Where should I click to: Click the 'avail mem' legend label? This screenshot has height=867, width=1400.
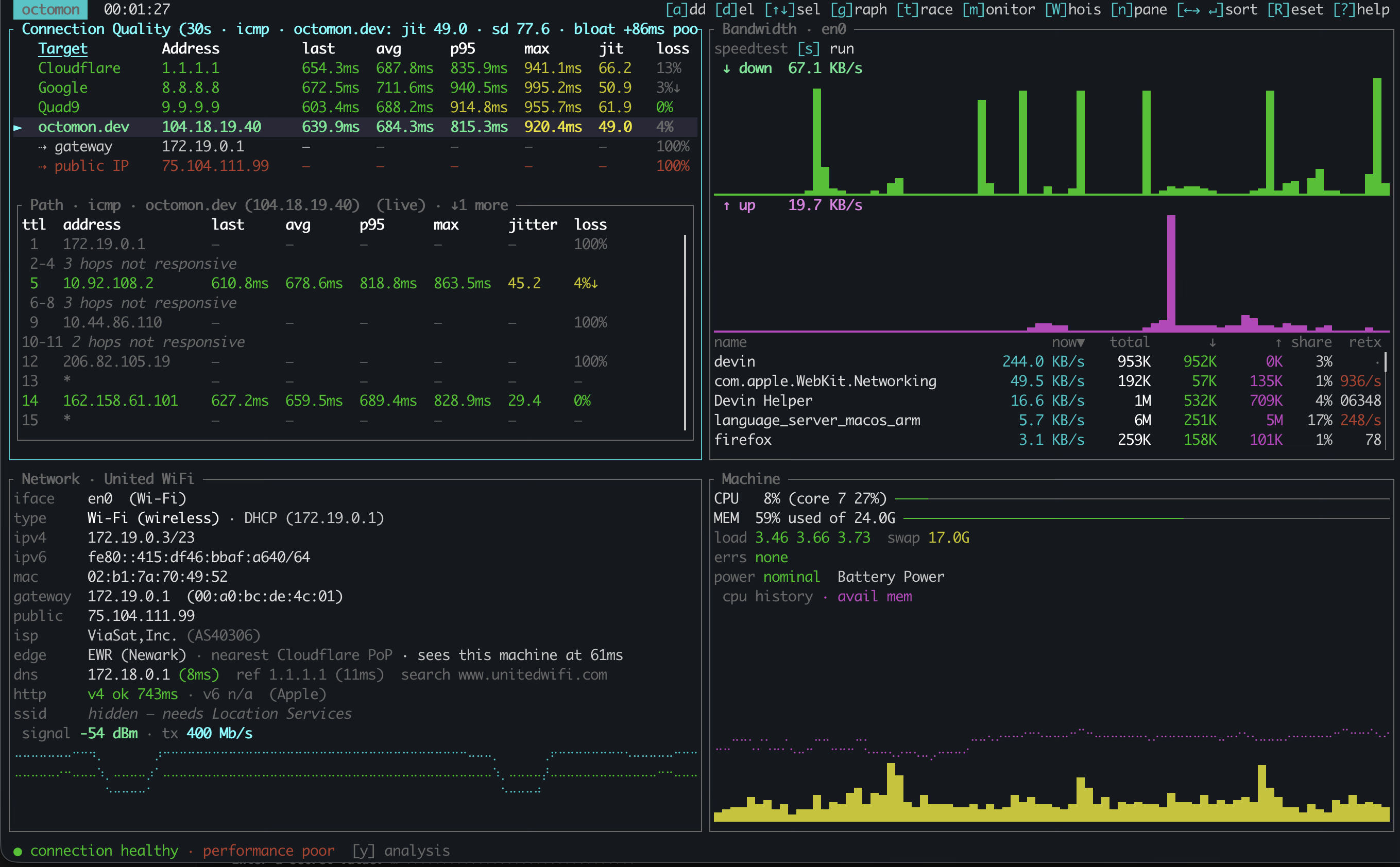tap(875, 596)
